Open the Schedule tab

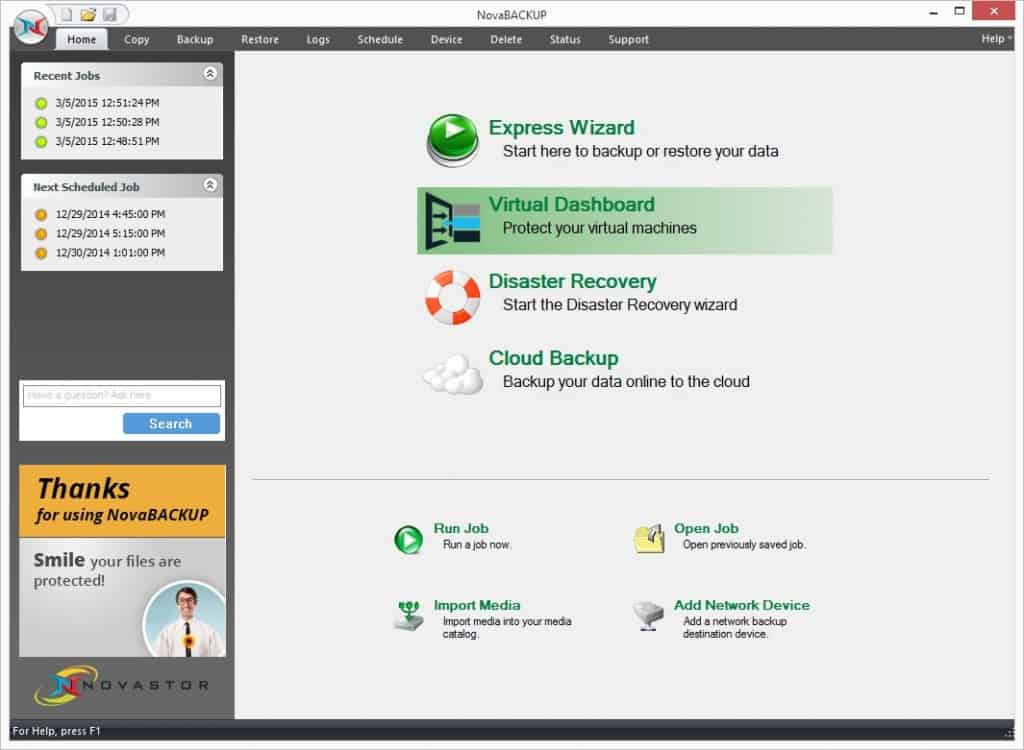(380, 39)
